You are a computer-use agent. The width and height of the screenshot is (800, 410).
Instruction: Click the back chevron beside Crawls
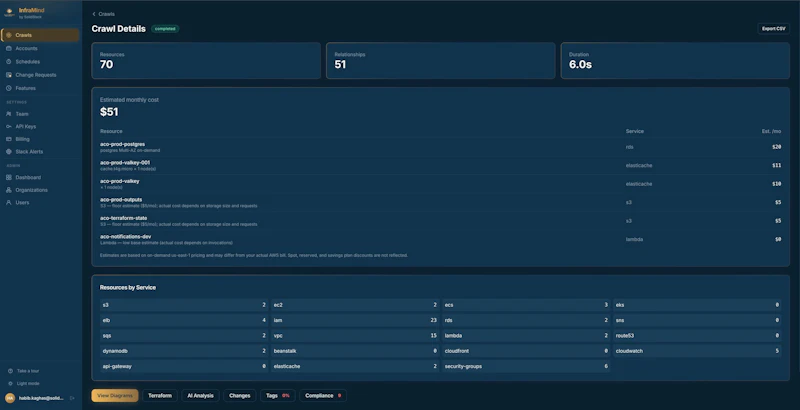point(94,14)
